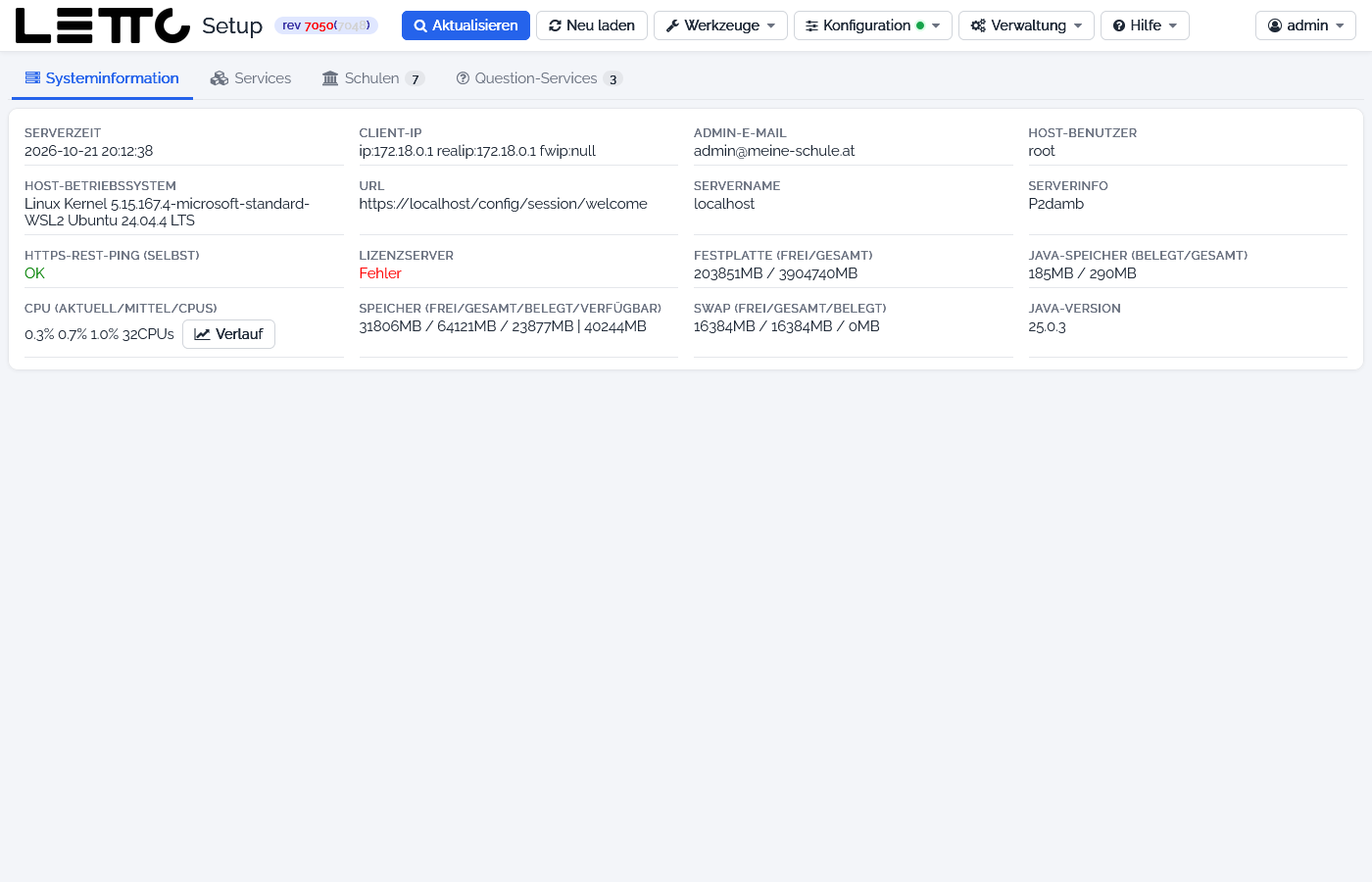The width and height of the screenshot is (1372, 882).
Task: Show the CPU Verlauf chart
Action: 228,334
